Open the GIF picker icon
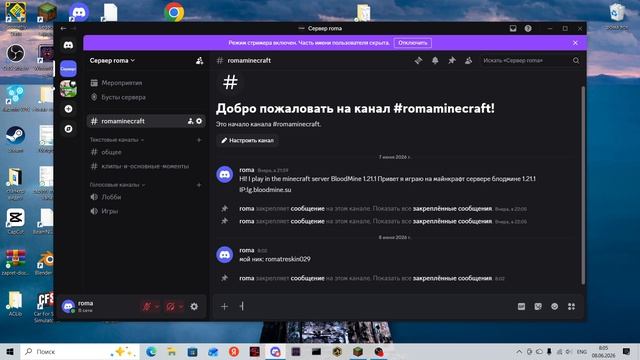The height and width of the screenshot is (360, 640). 521,307
